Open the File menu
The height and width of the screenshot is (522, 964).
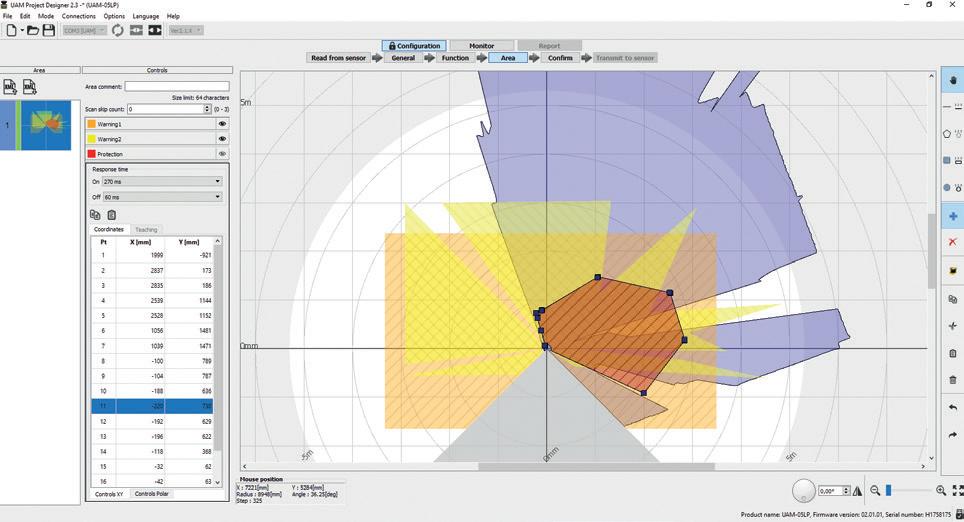click(x=7, y=16)
